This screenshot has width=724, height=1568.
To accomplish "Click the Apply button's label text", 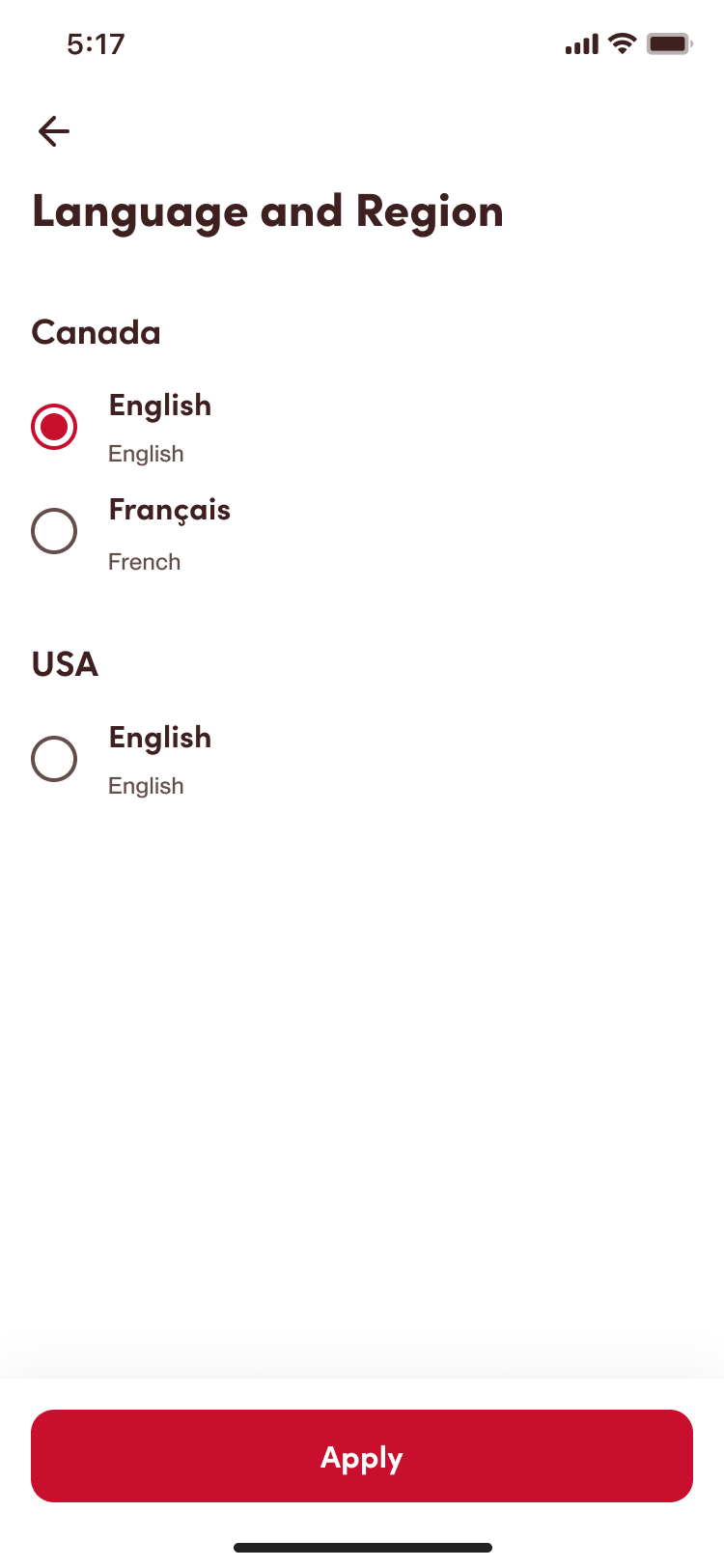I will (x=362, y=1457).
